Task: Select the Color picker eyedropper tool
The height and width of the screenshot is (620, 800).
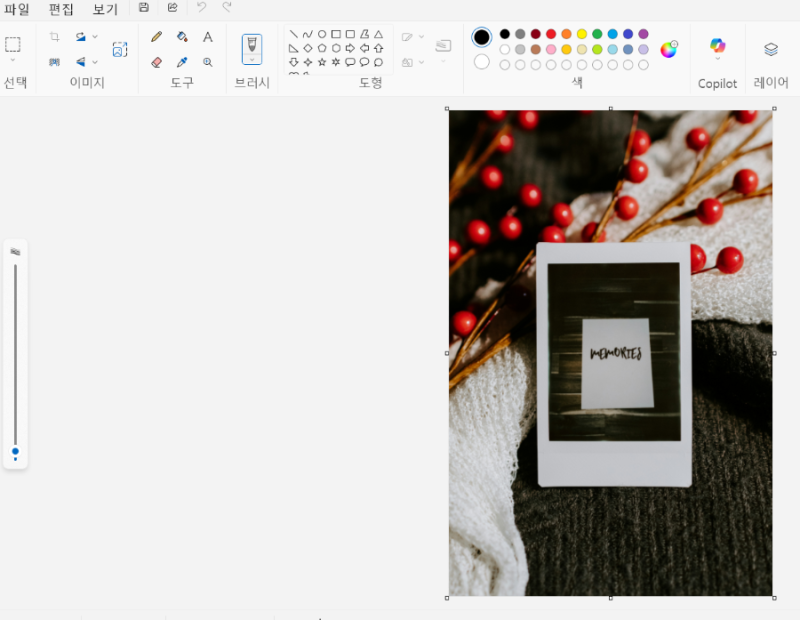Action: click(182, 62)
